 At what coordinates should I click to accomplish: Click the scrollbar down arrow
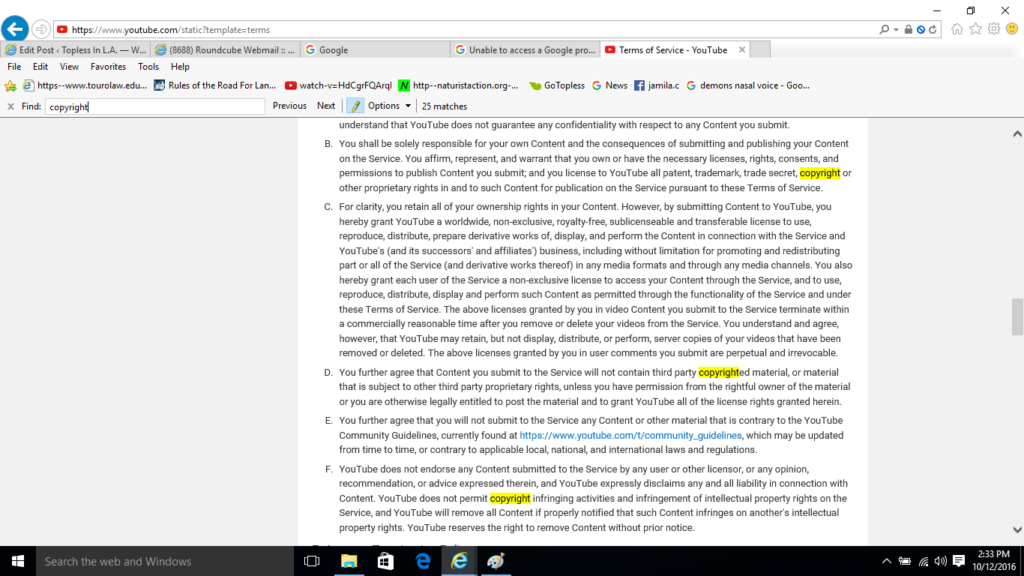(1017, 530)
